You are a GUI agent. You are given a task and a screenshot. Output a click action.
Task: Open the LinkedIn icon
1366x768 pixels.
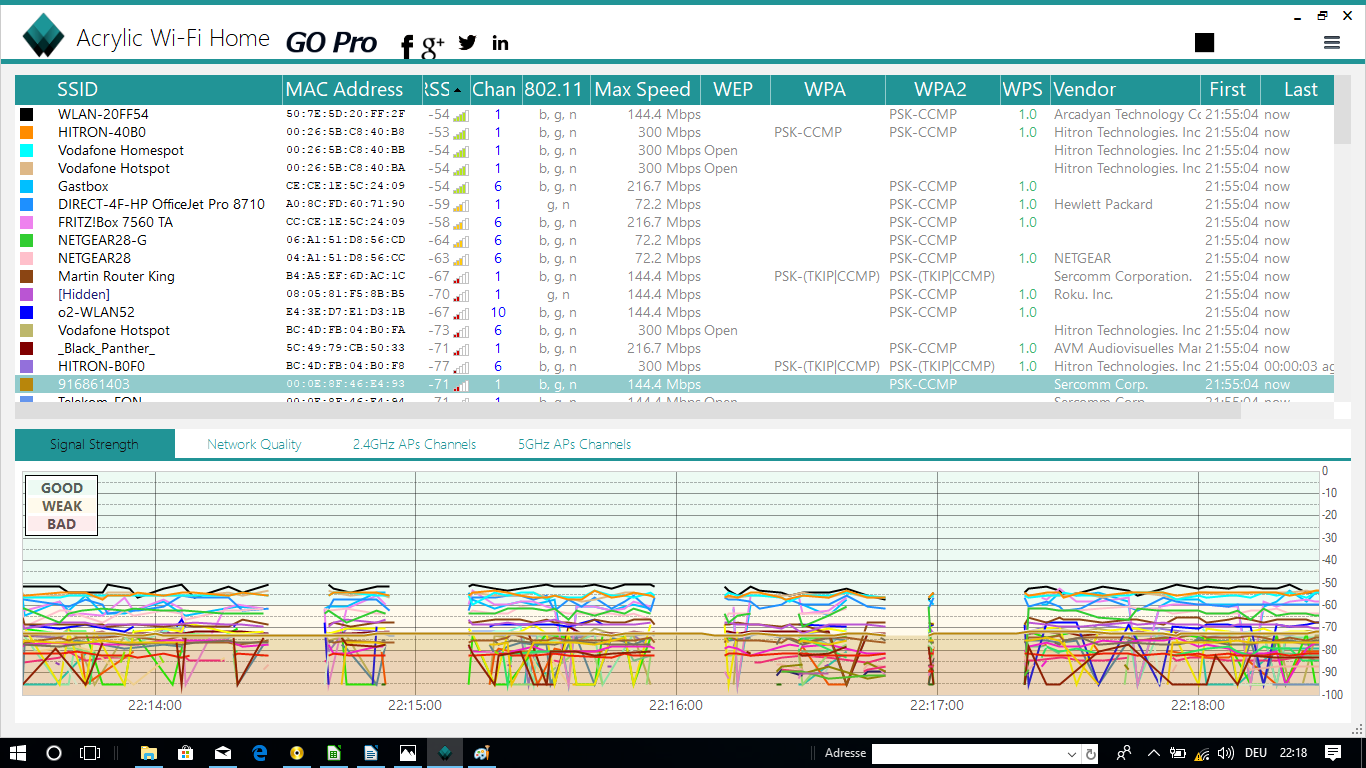coord(500,42)
